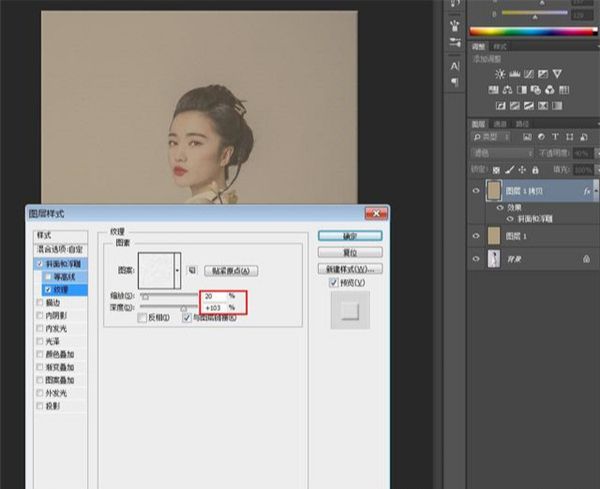Open the layer blend mode dropdown
Viewport: 600px width, 489px height.
tap(502, 153)
